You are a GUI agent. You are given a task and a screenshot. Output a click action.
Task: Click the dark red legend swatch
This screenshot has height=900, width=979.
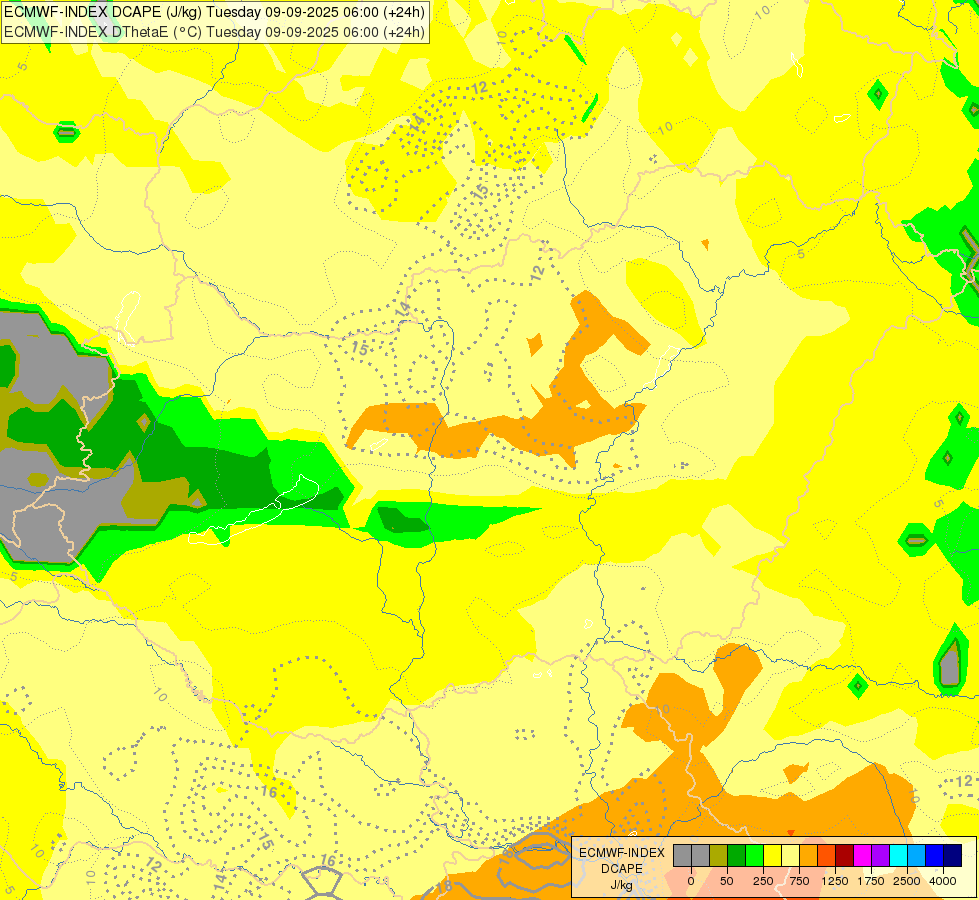pyautogui.click(x=844, y=855)
